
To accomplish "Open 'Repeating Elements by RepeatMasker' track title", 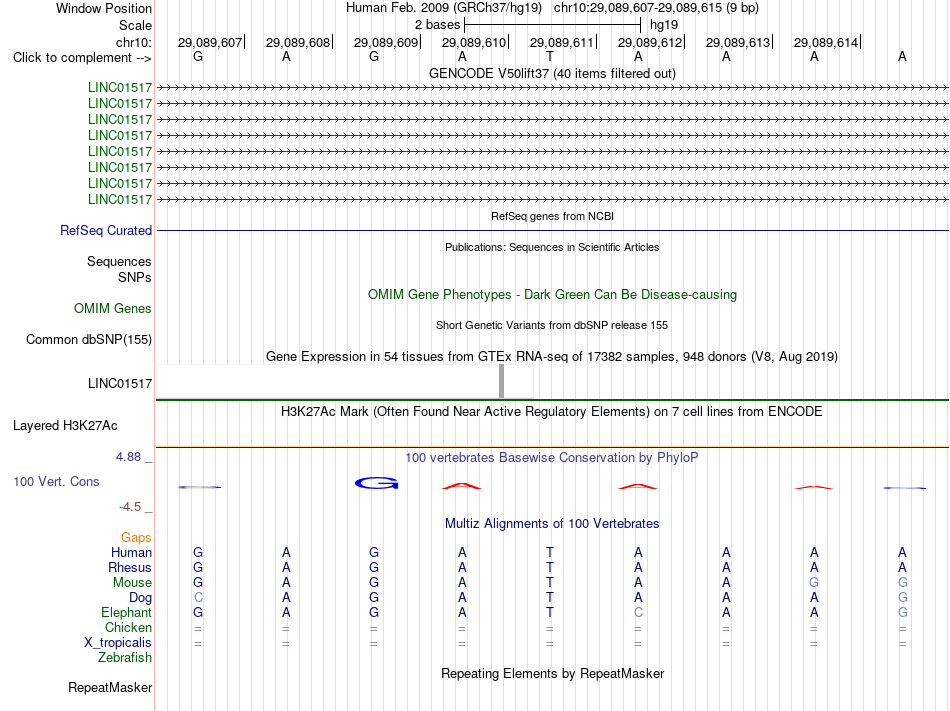I will click(552, 673).
